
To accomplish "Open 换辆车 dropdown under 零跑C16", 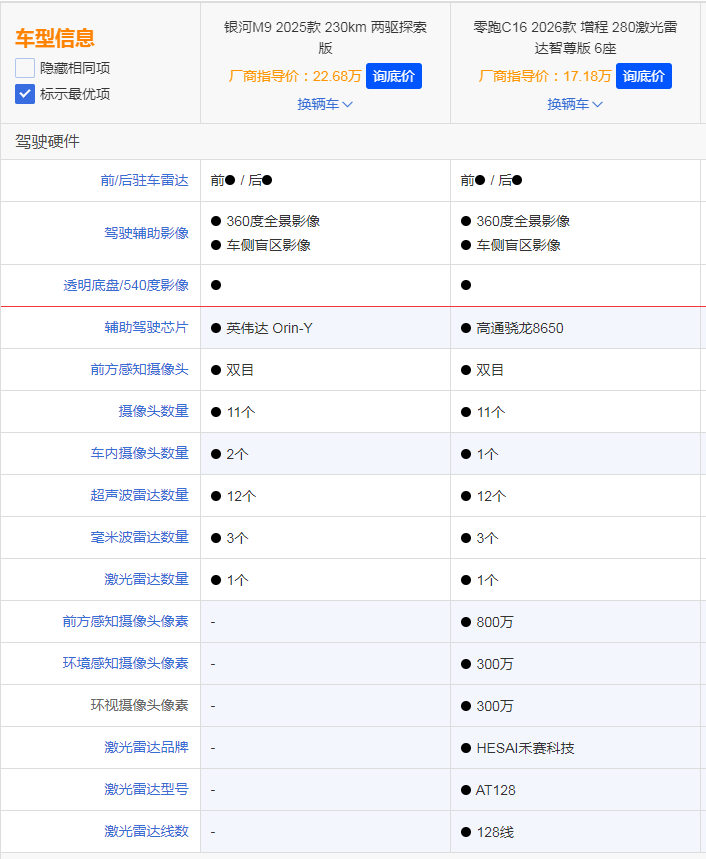I will point(575,104).
